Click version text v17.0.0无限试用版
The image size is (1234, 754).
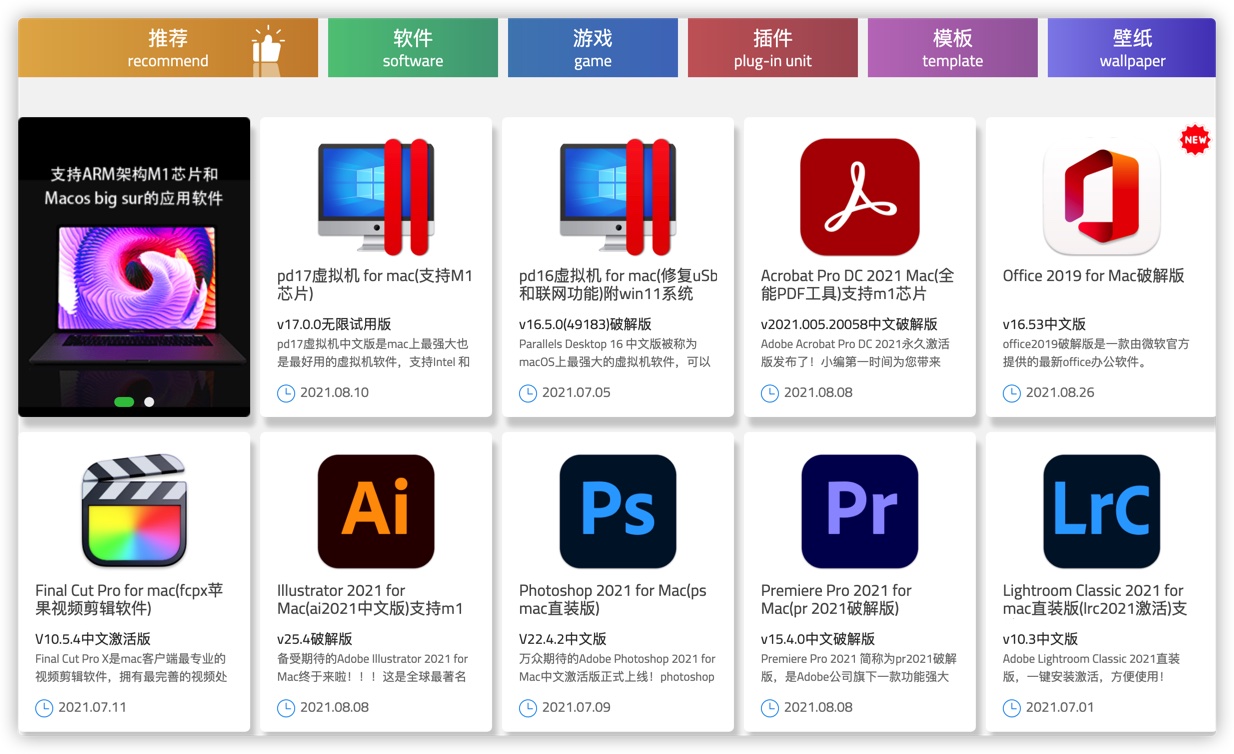(334, 324)
